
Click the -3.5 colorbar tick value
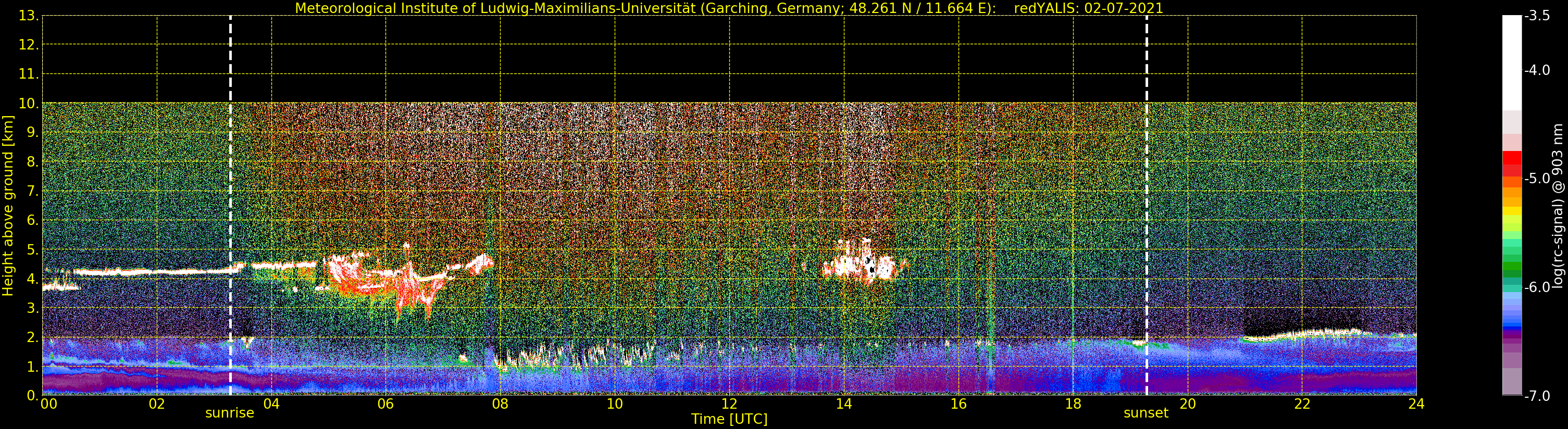click(1537, 16)
